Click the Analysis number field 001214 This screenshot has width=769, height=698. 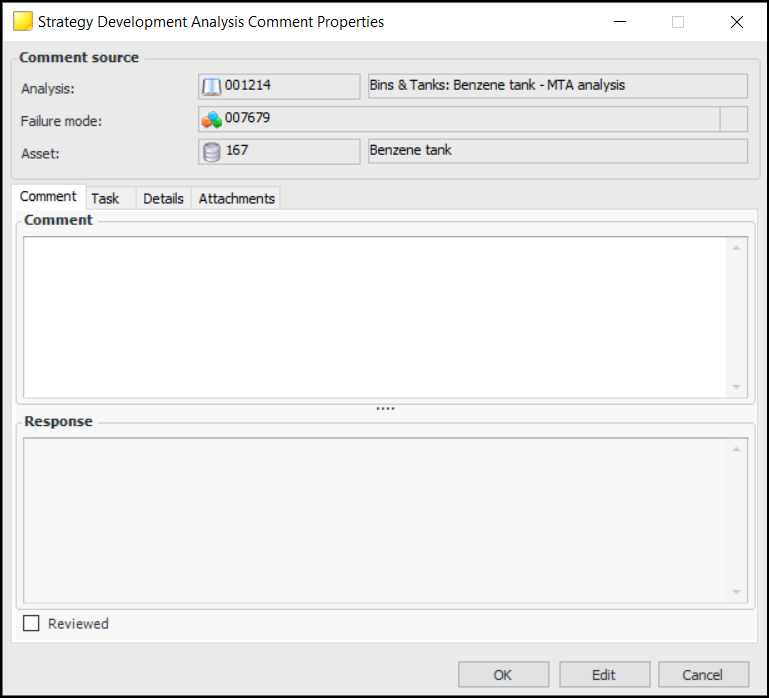pos(279,86)
